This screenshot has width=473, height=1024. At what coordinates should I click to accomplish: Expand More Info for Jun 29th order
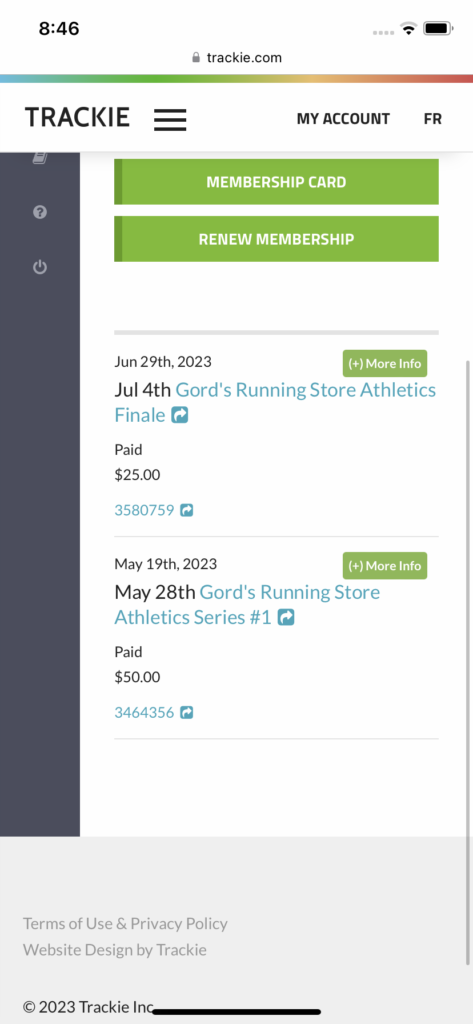click(385, 364)
